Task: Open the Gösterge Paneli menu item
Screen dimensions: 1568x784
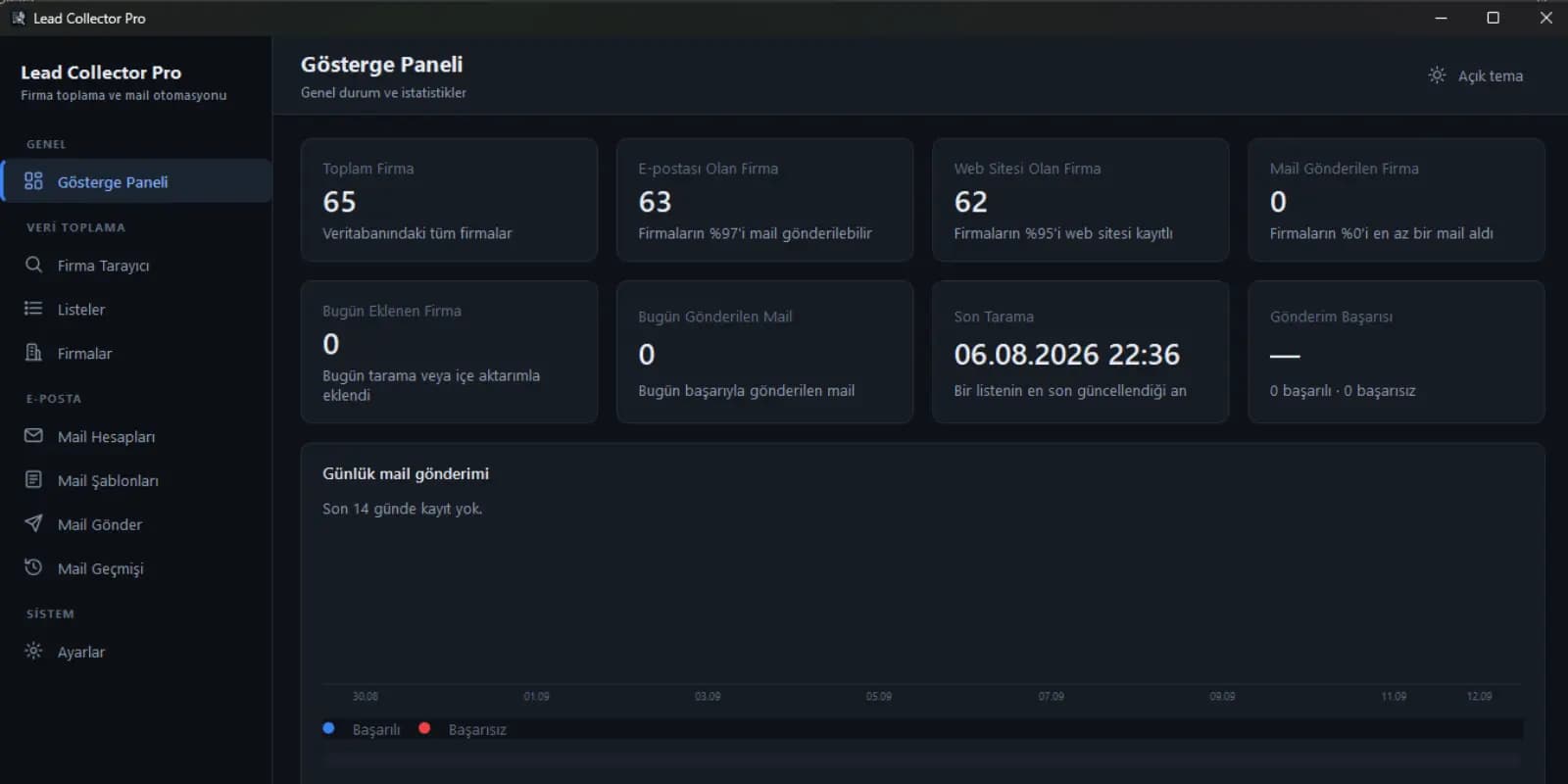Action: point(137,181)
